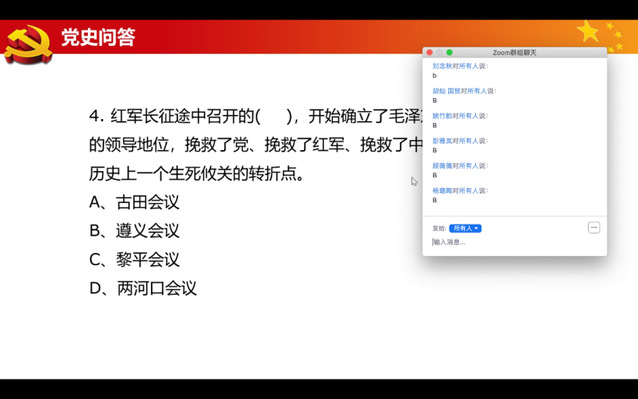Click sender name 刘念秋 in the chat

[x=442, y=66]
